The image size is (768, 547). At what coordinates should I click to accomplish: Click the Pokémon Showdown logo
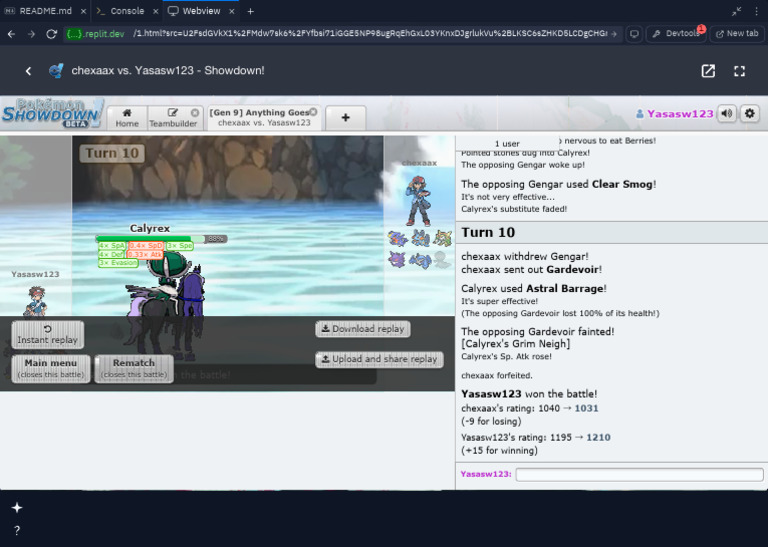tap(52, 112)
